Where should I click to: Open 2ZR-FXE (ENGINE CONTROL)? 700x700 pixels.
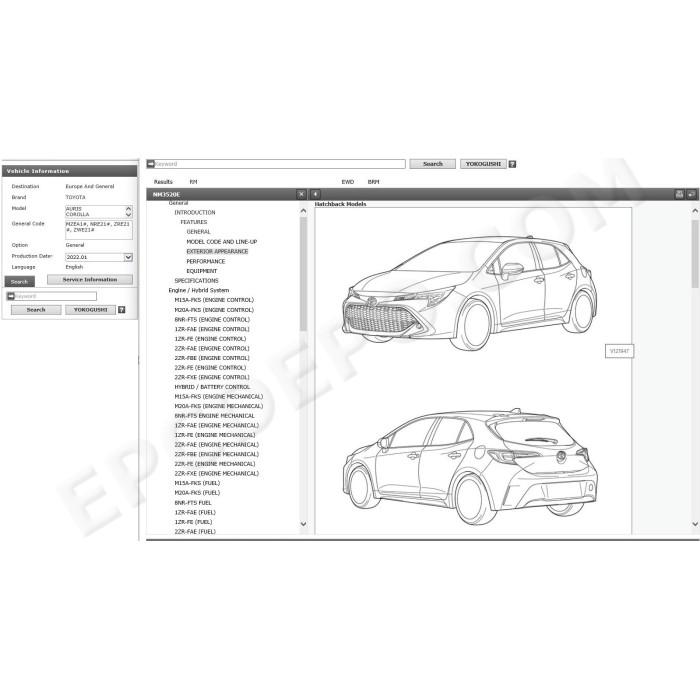click(212, 377)
